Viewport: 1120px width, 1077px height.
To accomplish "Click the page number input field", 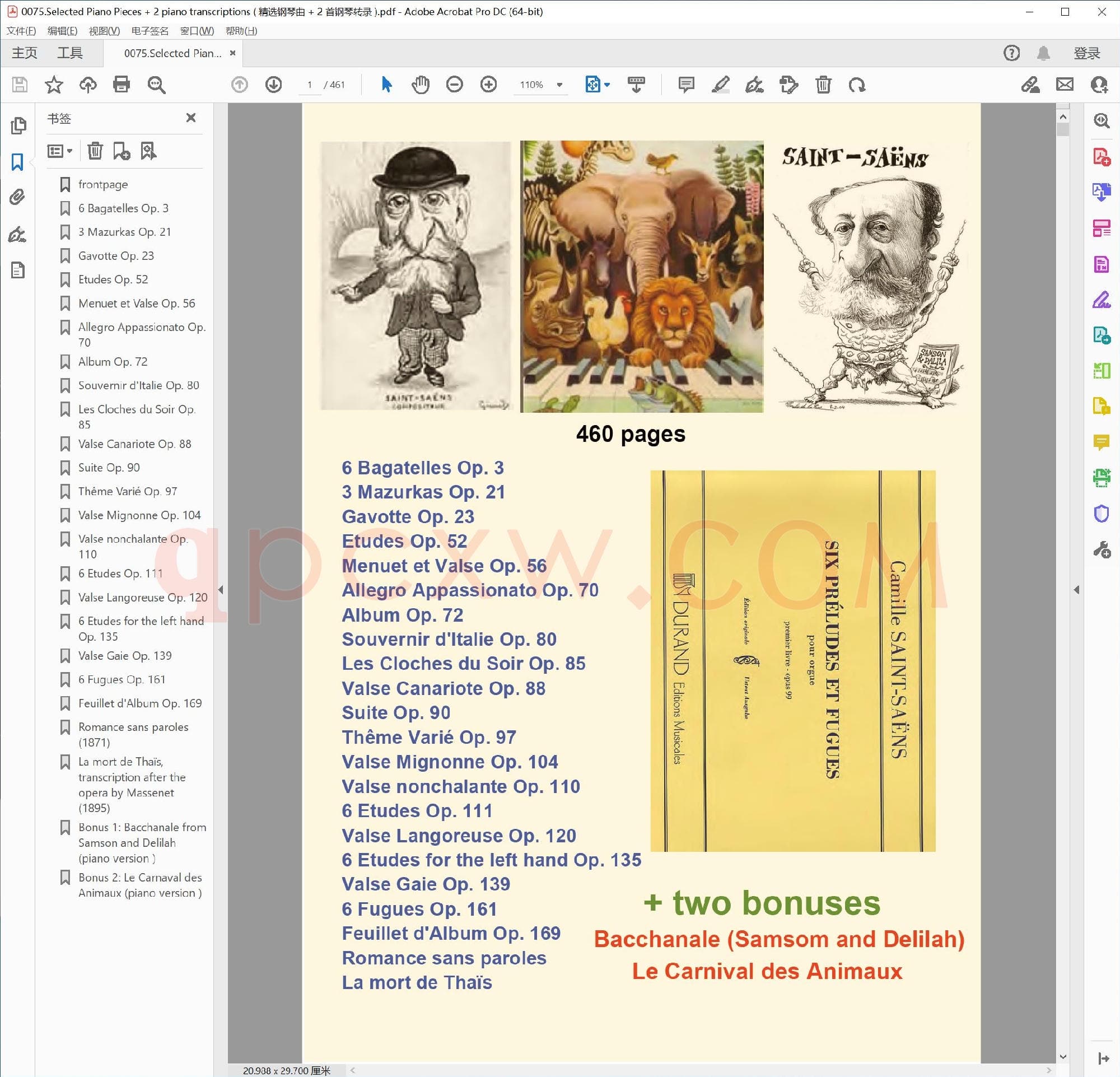I will (x=310, y=85).
